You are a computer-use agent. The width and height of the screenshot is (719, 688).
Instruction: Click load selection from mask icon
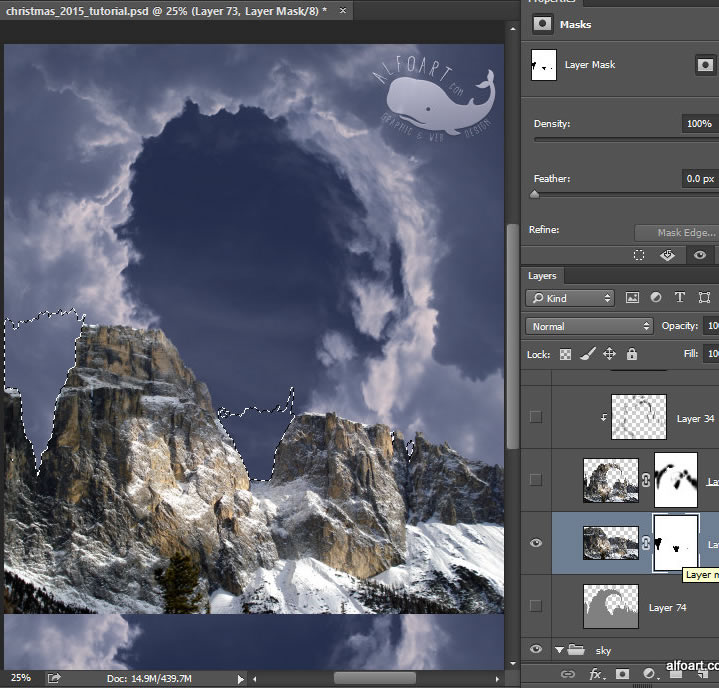(639, 255)
